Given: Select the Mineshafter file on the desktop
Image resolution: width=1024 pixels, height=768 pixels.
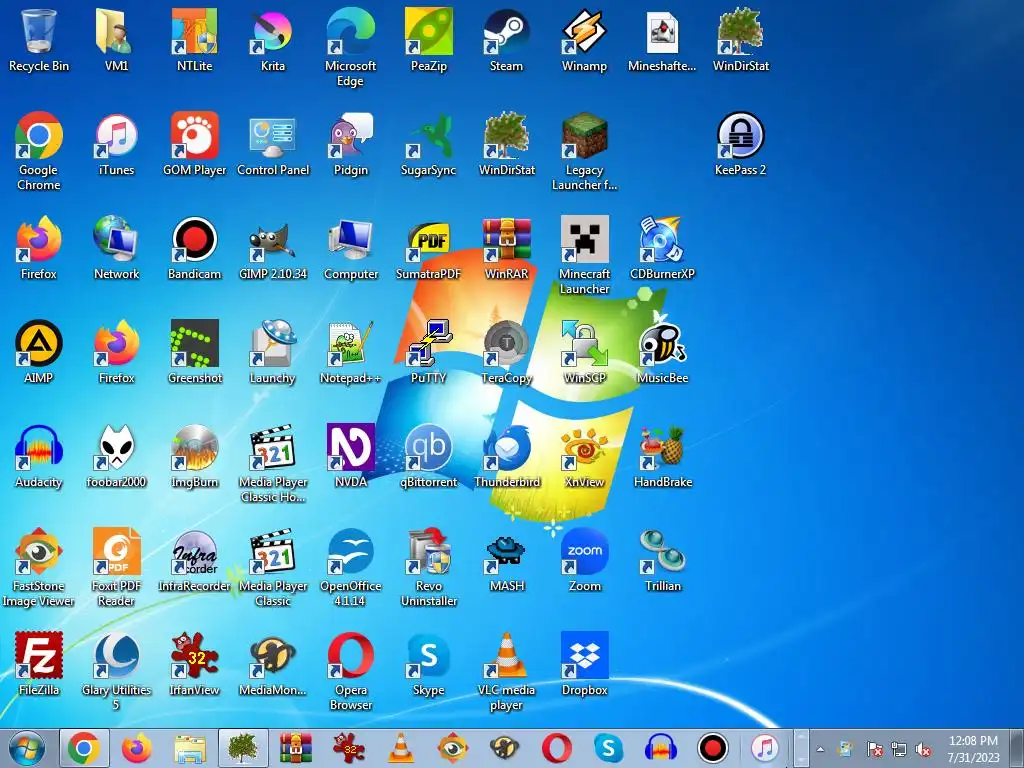Looking at the screenshot, I should coord(662,39).
